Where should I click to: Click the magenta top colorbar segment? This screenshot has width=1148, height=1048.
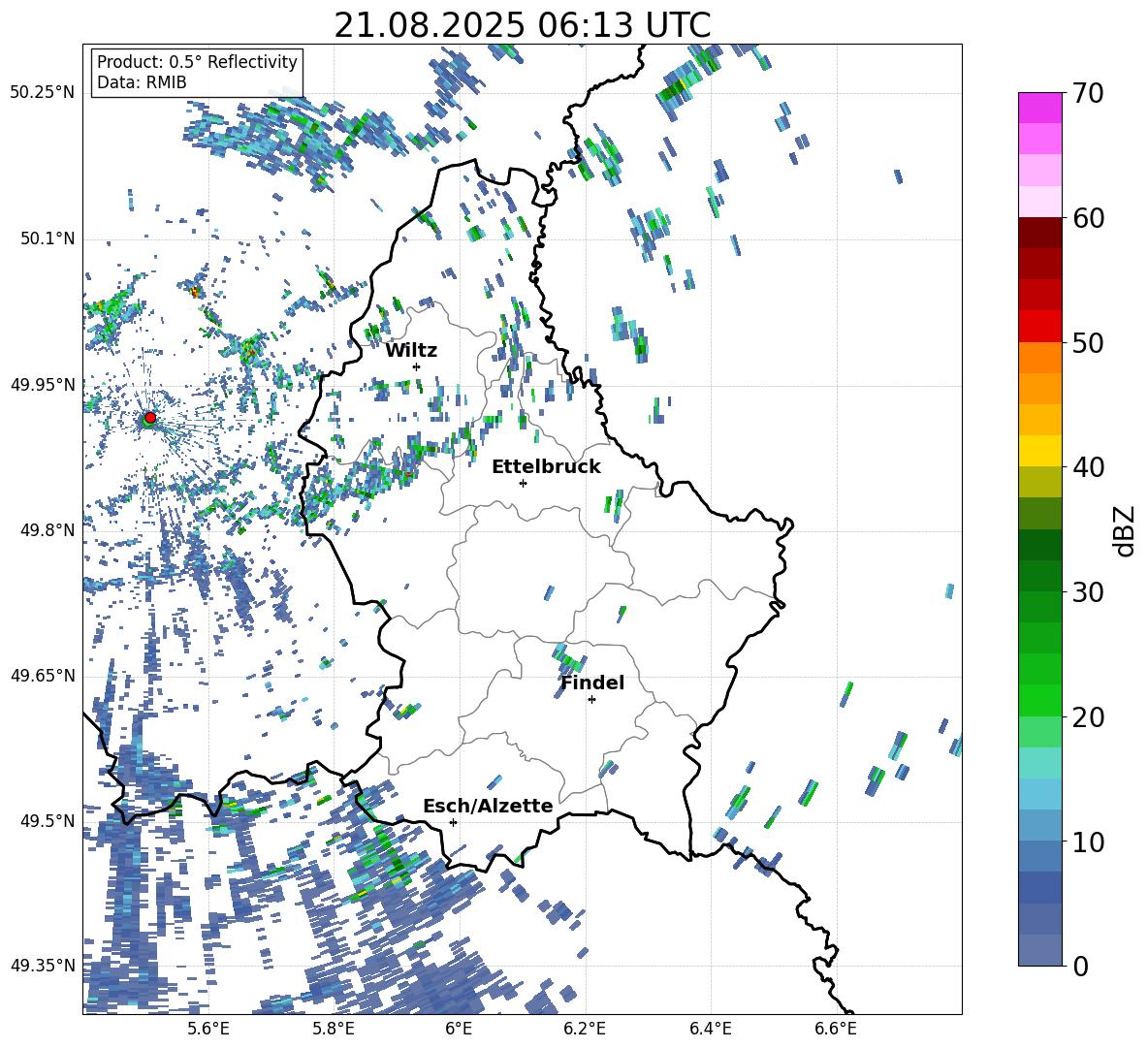[x=1039, y=108]
